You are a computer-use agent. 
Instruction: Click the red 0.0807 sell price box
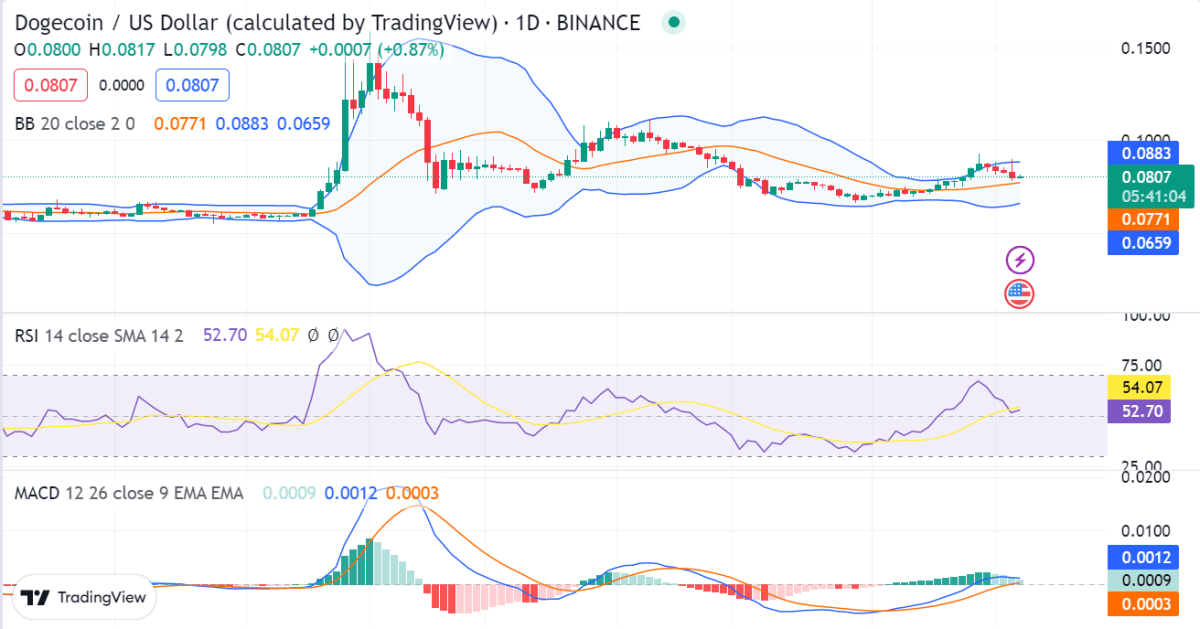[51, 85]
